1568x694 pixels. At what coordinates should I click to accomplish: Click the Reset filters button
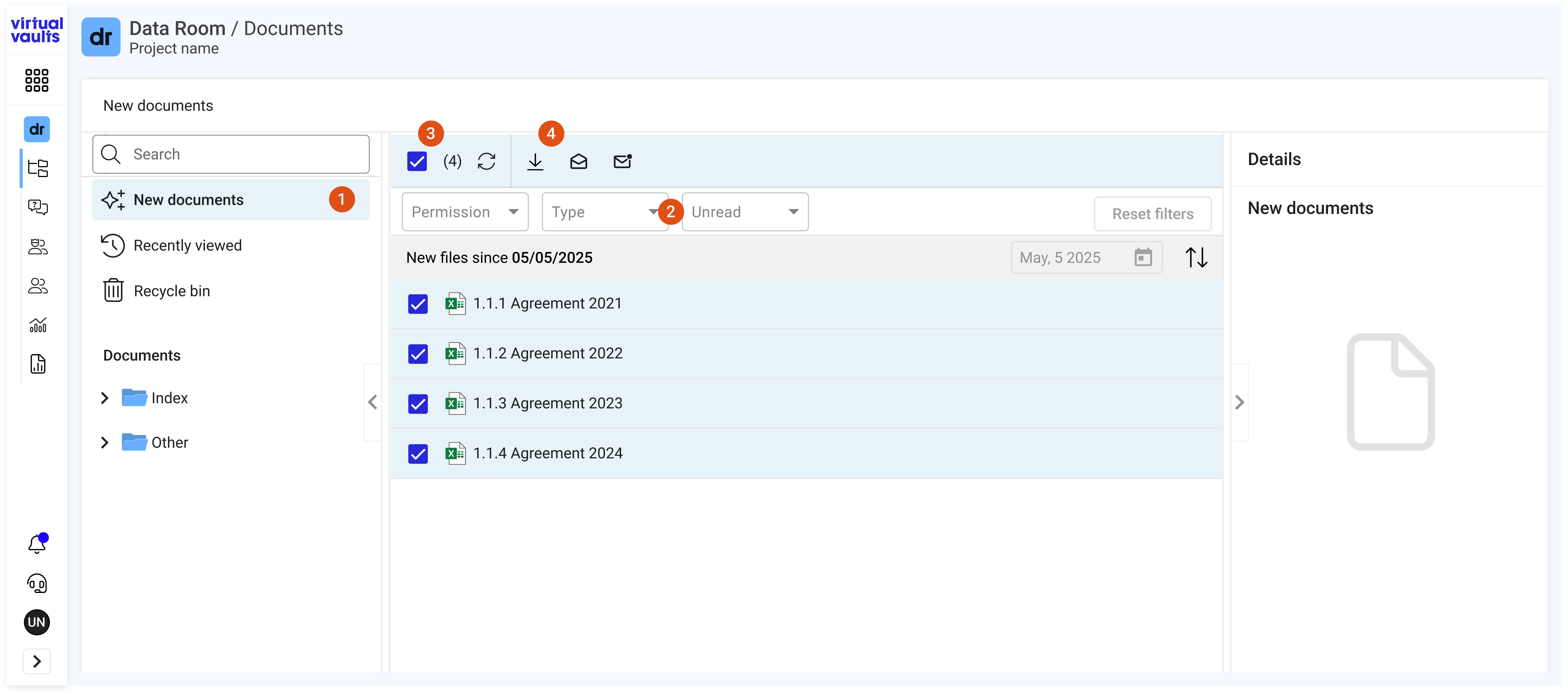click(x=1152, y=214)
